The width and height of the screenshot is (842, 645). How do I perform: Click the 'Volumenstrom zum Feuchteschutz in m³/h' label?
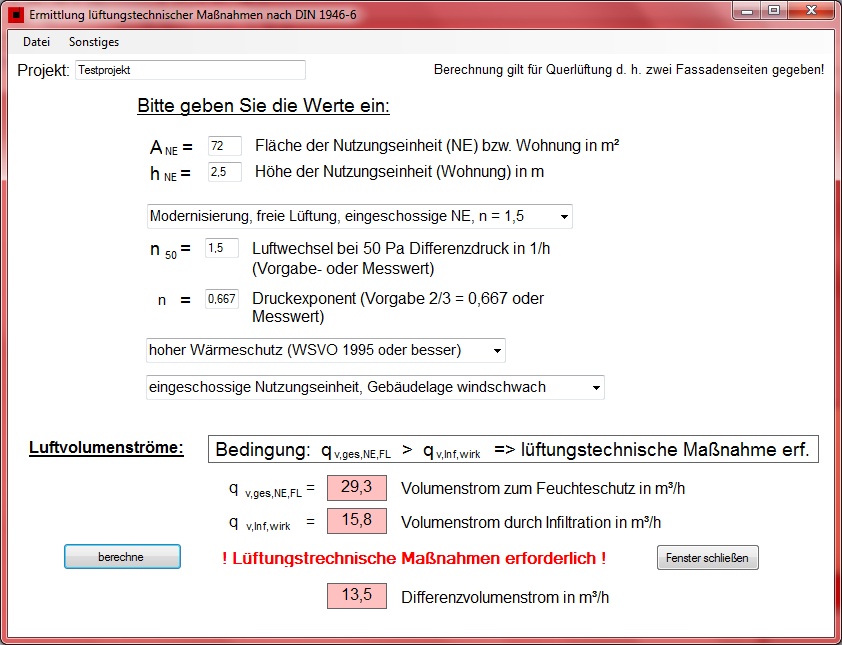coord(543,489)
